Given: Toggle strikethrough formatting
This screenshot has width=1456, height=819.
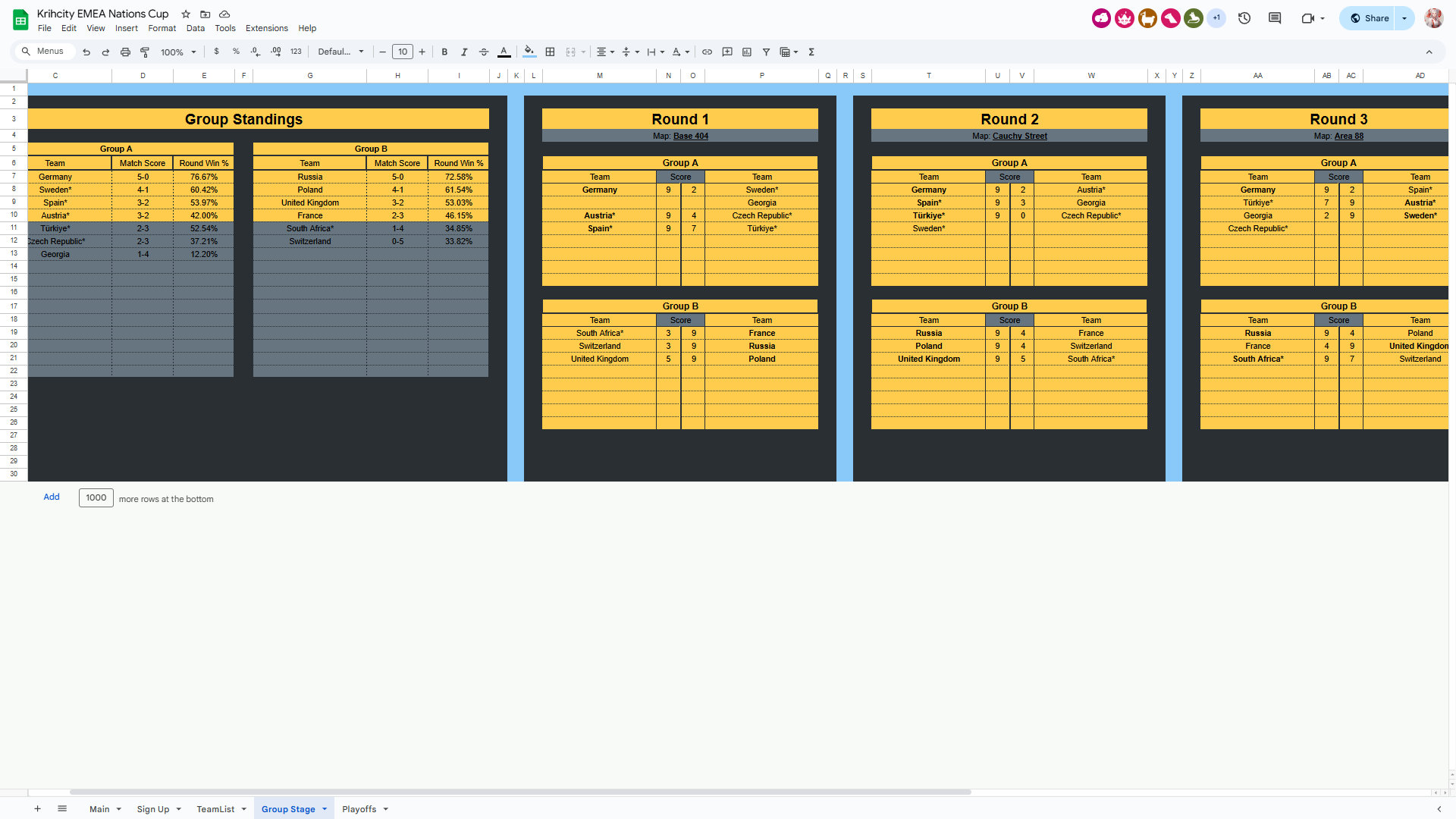Looking at the screenshot, I should 484,52.
